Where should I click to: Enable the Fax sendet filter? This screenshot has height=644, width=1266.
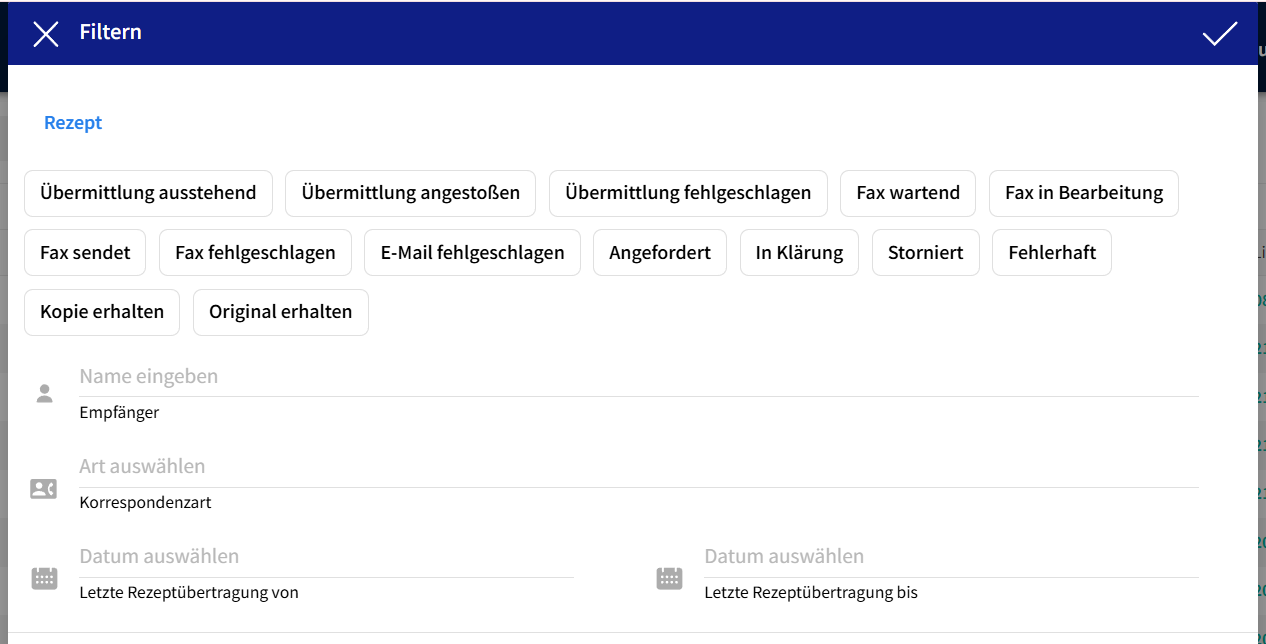click(85, 253)
